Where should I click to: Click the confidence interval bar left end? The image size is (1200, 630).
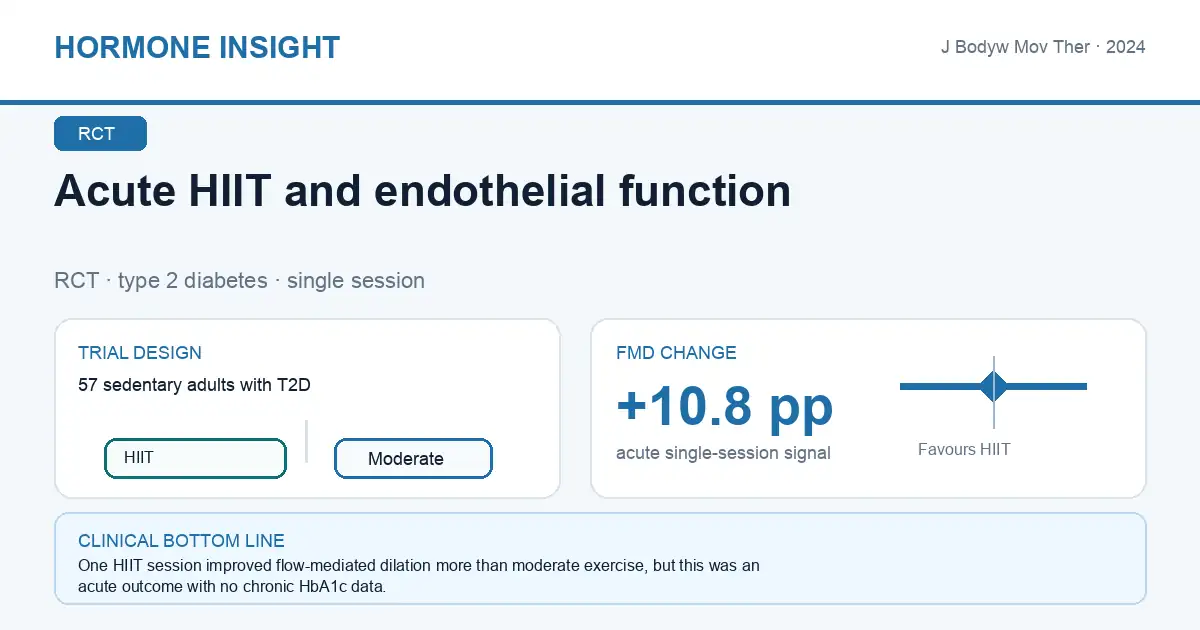(904, 386)
